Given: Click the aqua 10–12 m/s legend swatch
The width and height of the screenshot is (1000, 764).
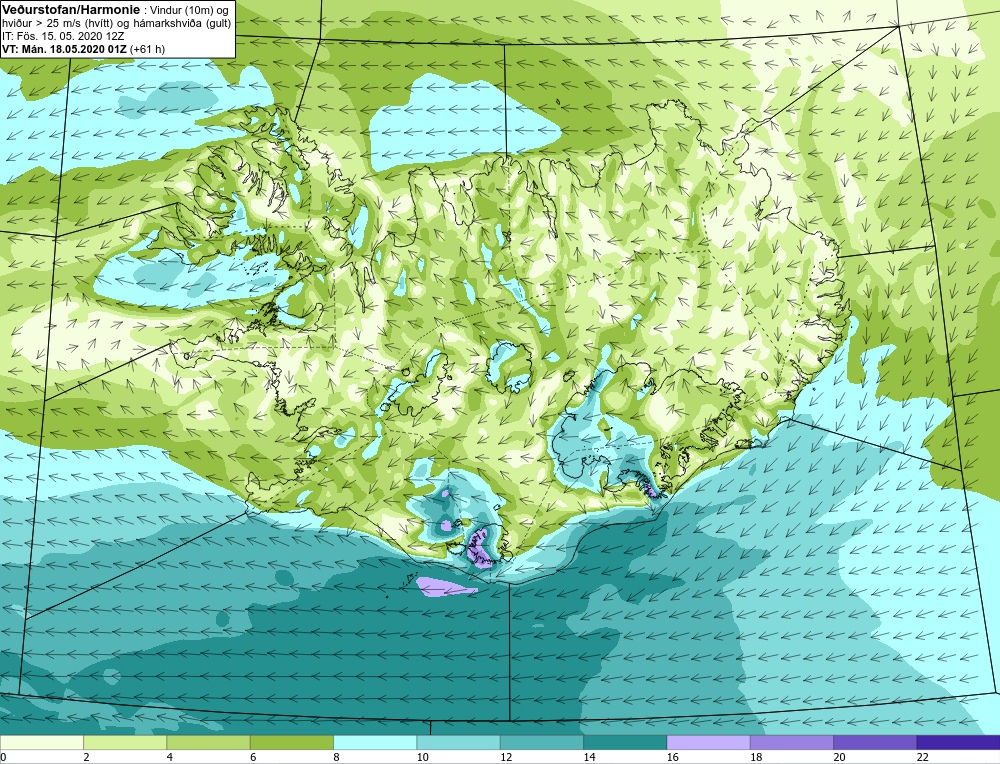Looking at the screenshot, I should coord(458,742).
